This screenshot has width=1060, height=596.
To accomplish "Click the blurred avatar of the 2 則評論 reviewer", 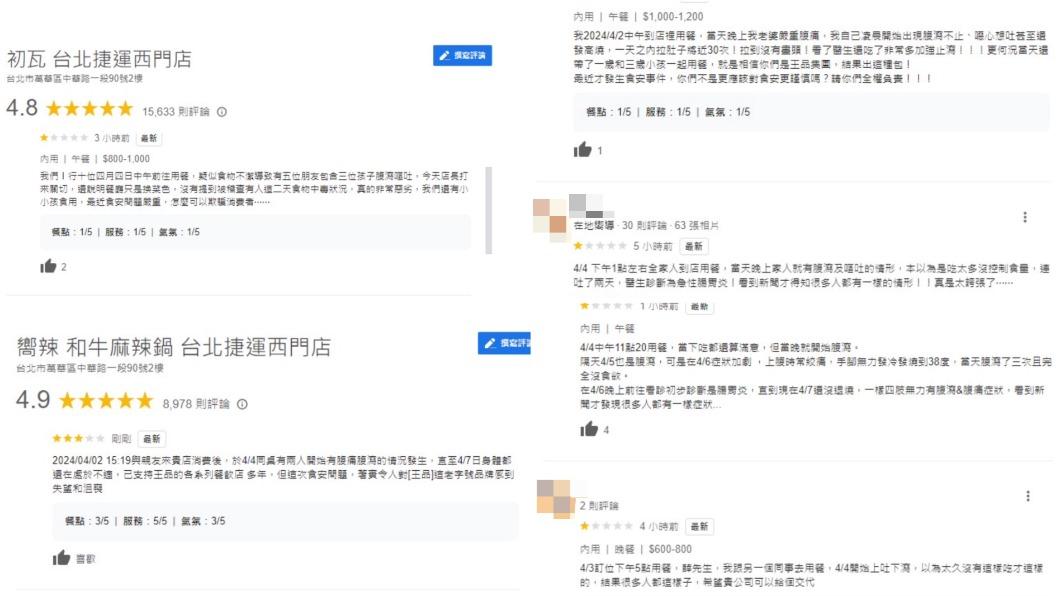I will [x=555, y=497].
